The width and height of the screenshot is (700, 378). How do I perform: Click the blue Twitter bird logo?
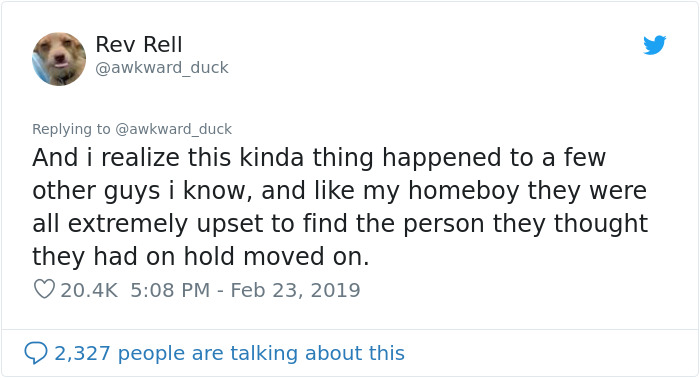click(x=654, y=45)
